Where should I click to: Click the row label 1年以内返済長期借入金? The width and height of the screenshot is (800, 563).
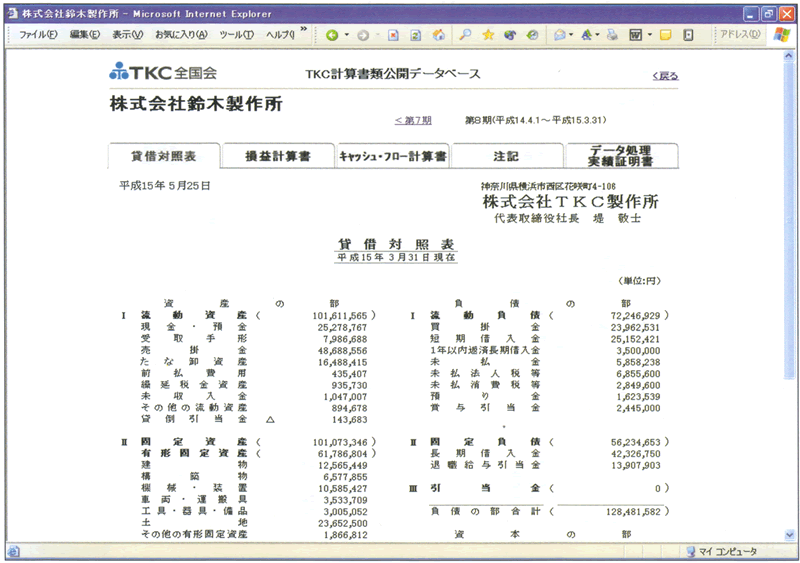coord(485,350)
